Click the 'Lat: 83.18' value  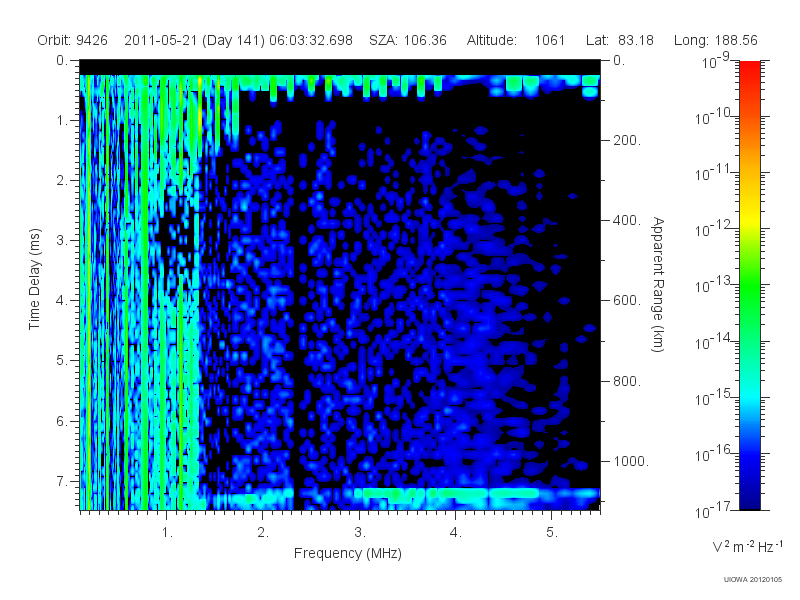619,40
